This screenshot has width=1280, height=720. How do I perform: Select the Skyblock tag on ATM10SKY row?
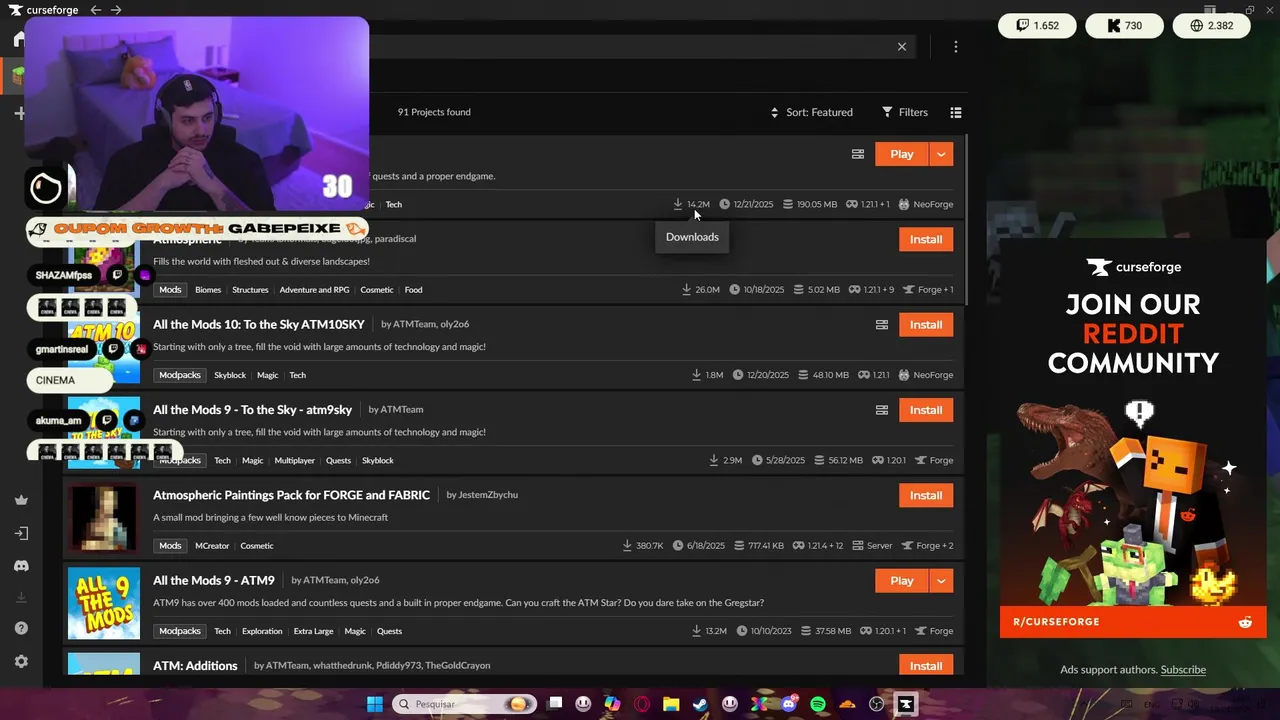tap(230, 375)
